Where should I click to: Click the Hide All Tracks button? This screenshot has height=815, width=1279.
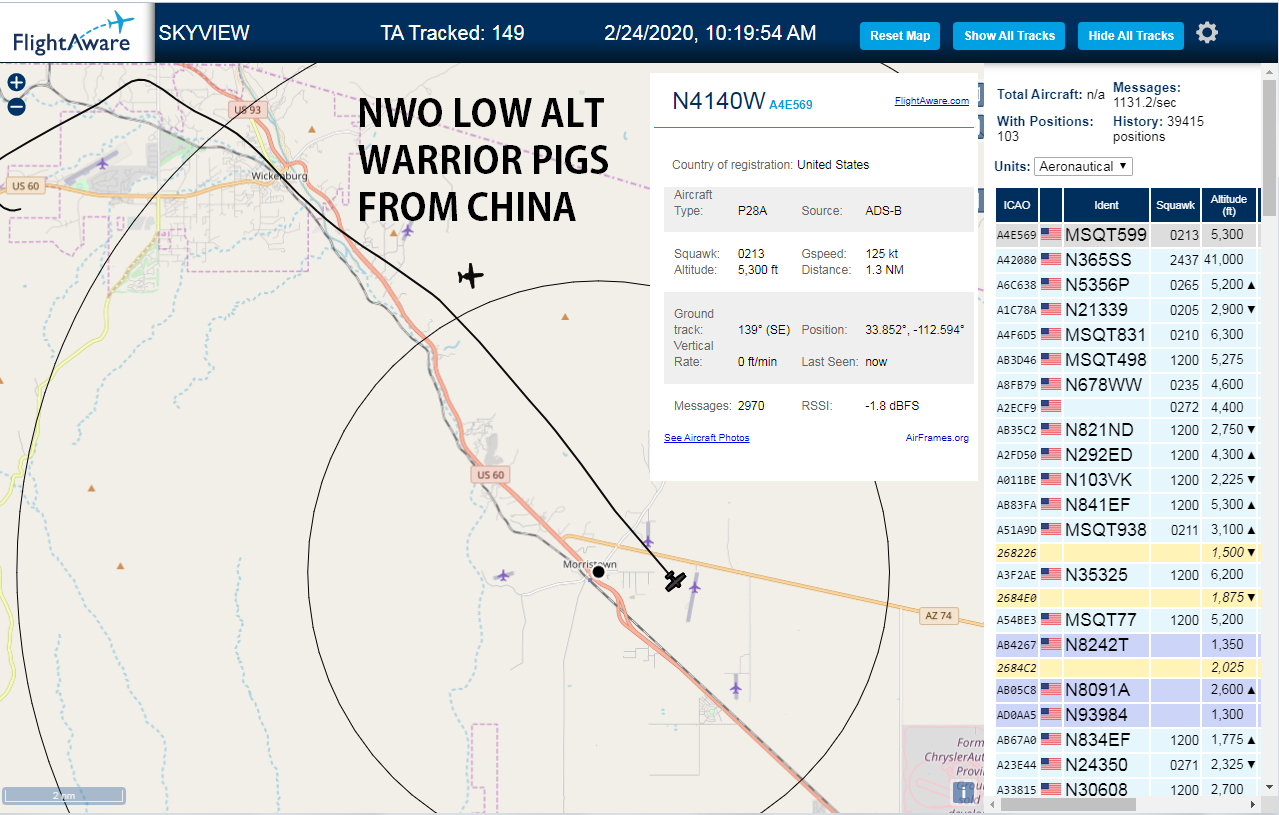1131,36
